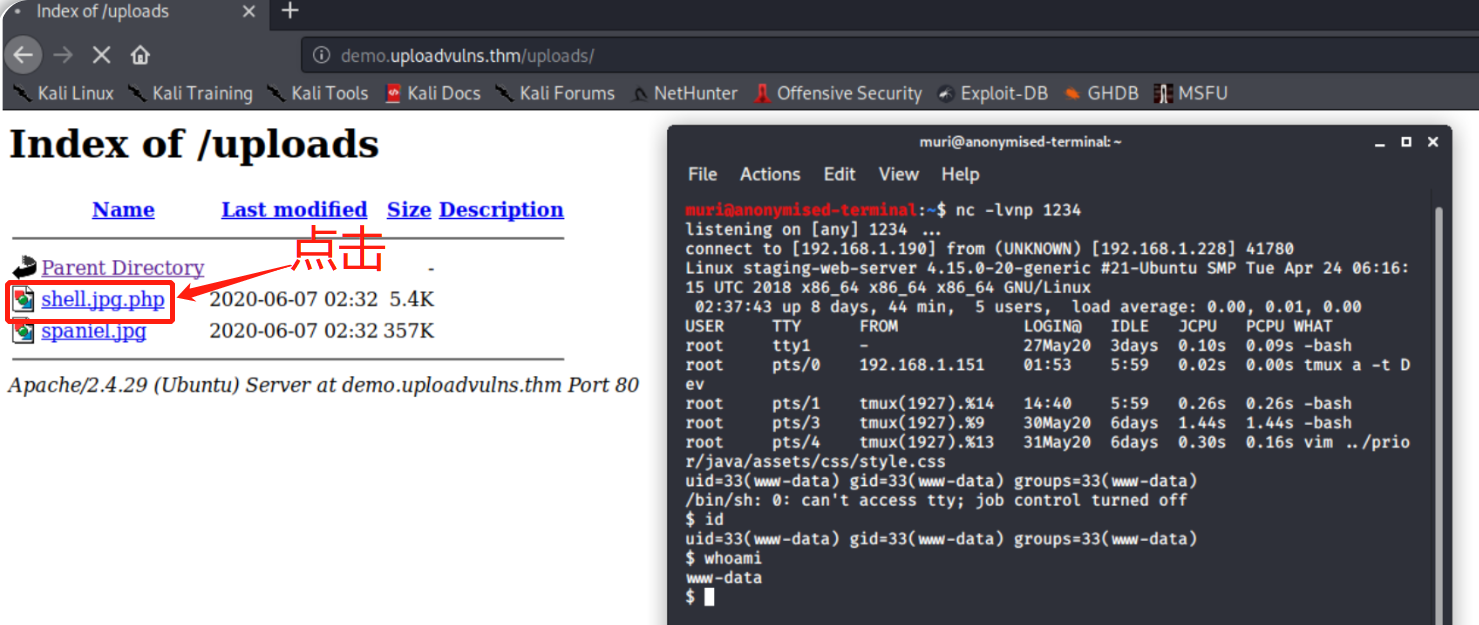This screenshot has width=1479, height=625.
Task: Click Apache server footer text
Action: [x=323, y=385]
